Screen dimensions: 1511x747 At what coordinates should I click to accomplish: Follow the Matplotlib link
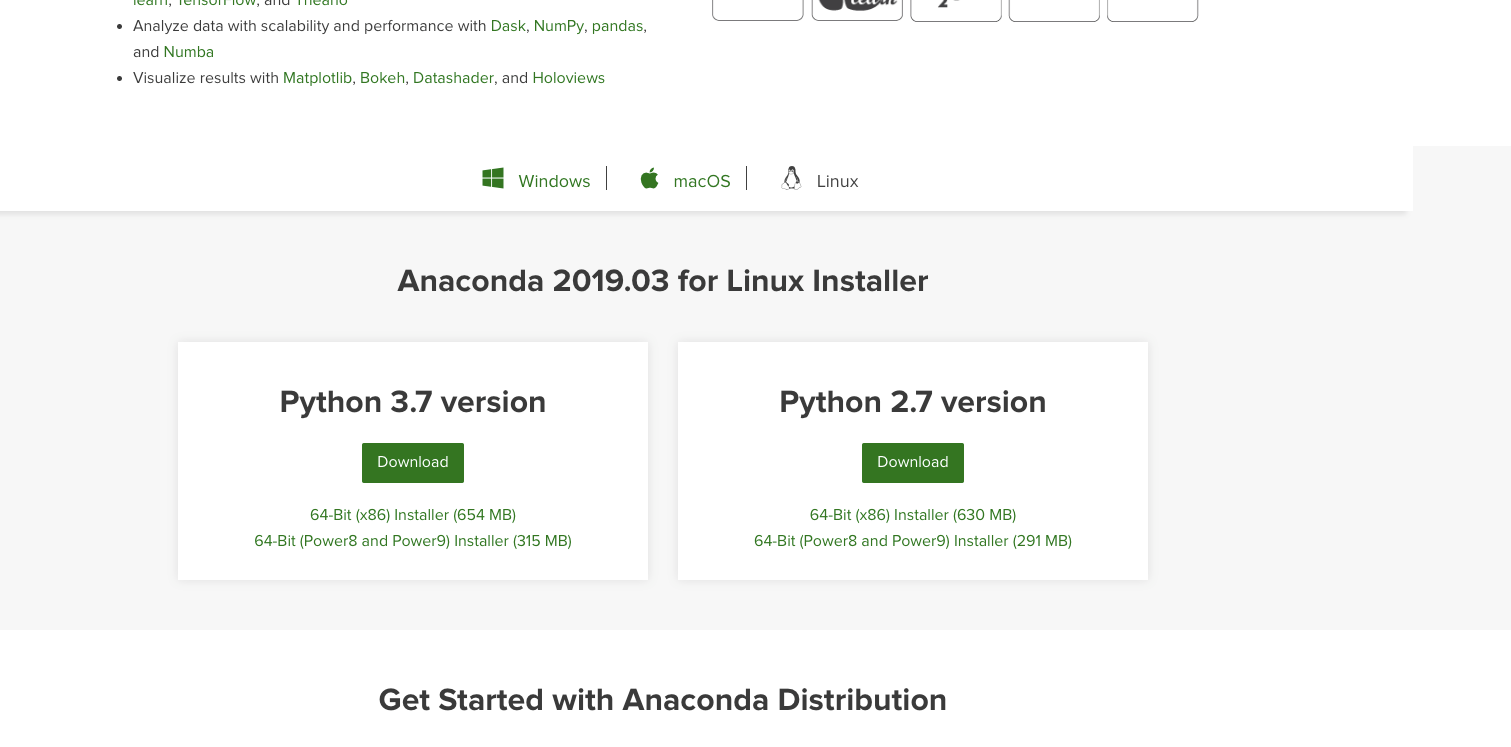317,78
